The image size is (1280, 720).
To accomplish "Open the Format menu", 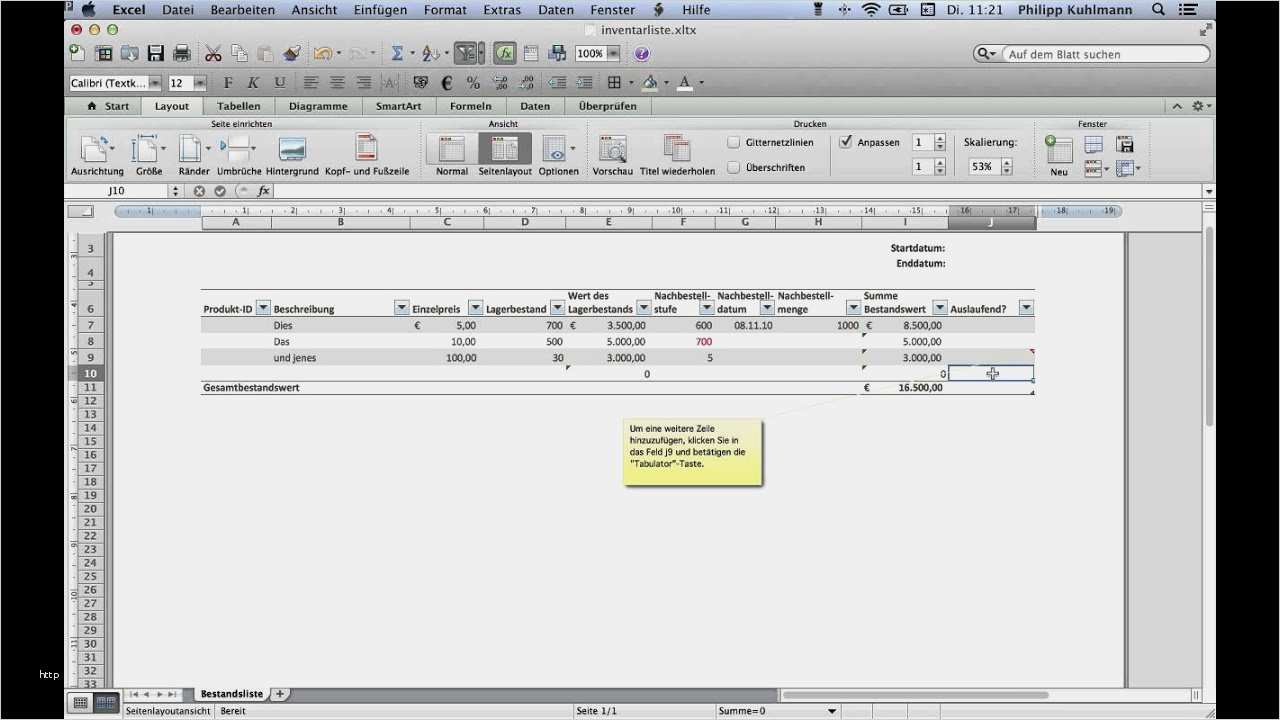I will 445,10.
